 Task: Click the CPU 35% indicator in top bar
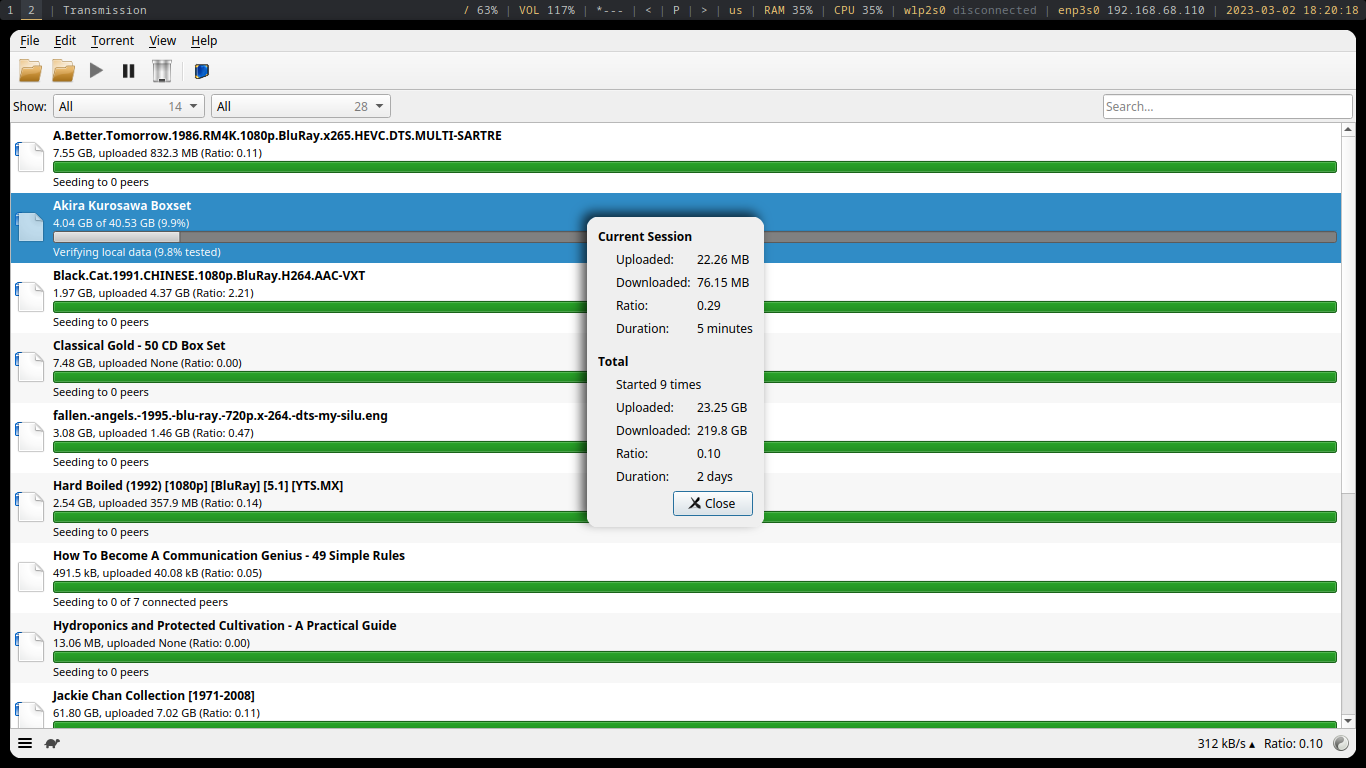click(858, 10)
